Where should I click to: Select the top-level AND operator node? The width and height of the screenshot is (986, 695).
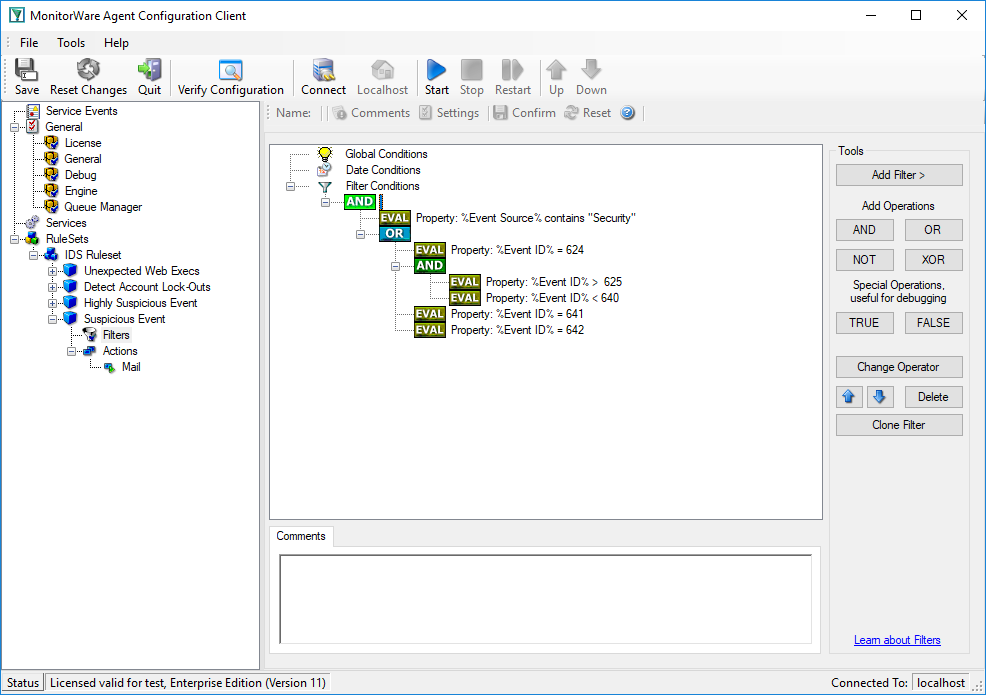coord(360,202)
